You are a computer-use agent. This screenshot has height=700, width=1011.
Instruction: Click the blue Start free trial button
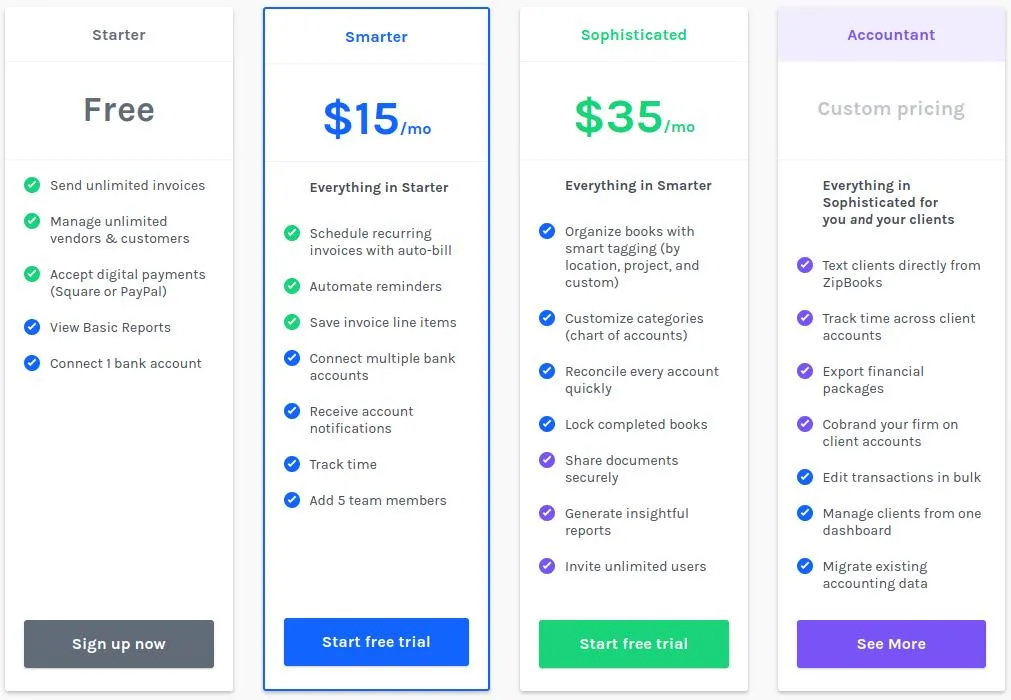(376, 642)
